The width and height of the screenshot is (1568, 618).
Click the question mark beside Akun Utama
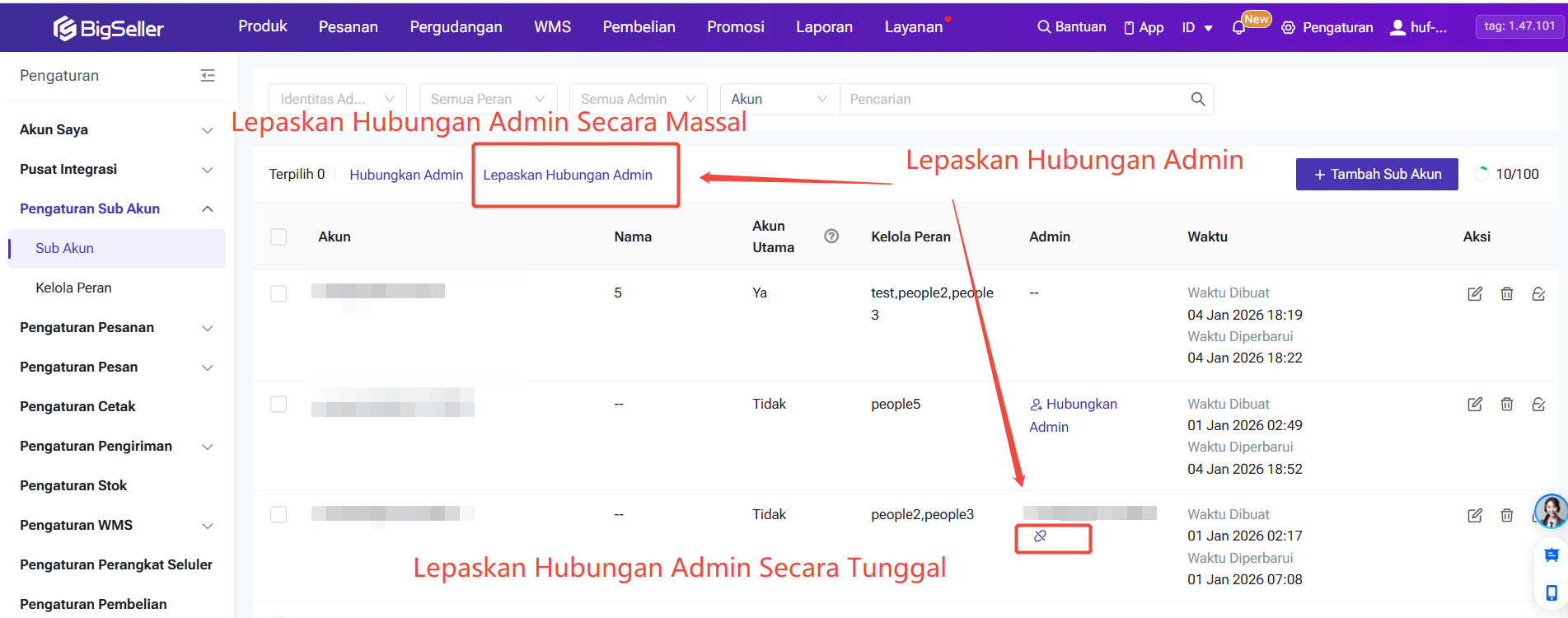click(x=831, y=236)
